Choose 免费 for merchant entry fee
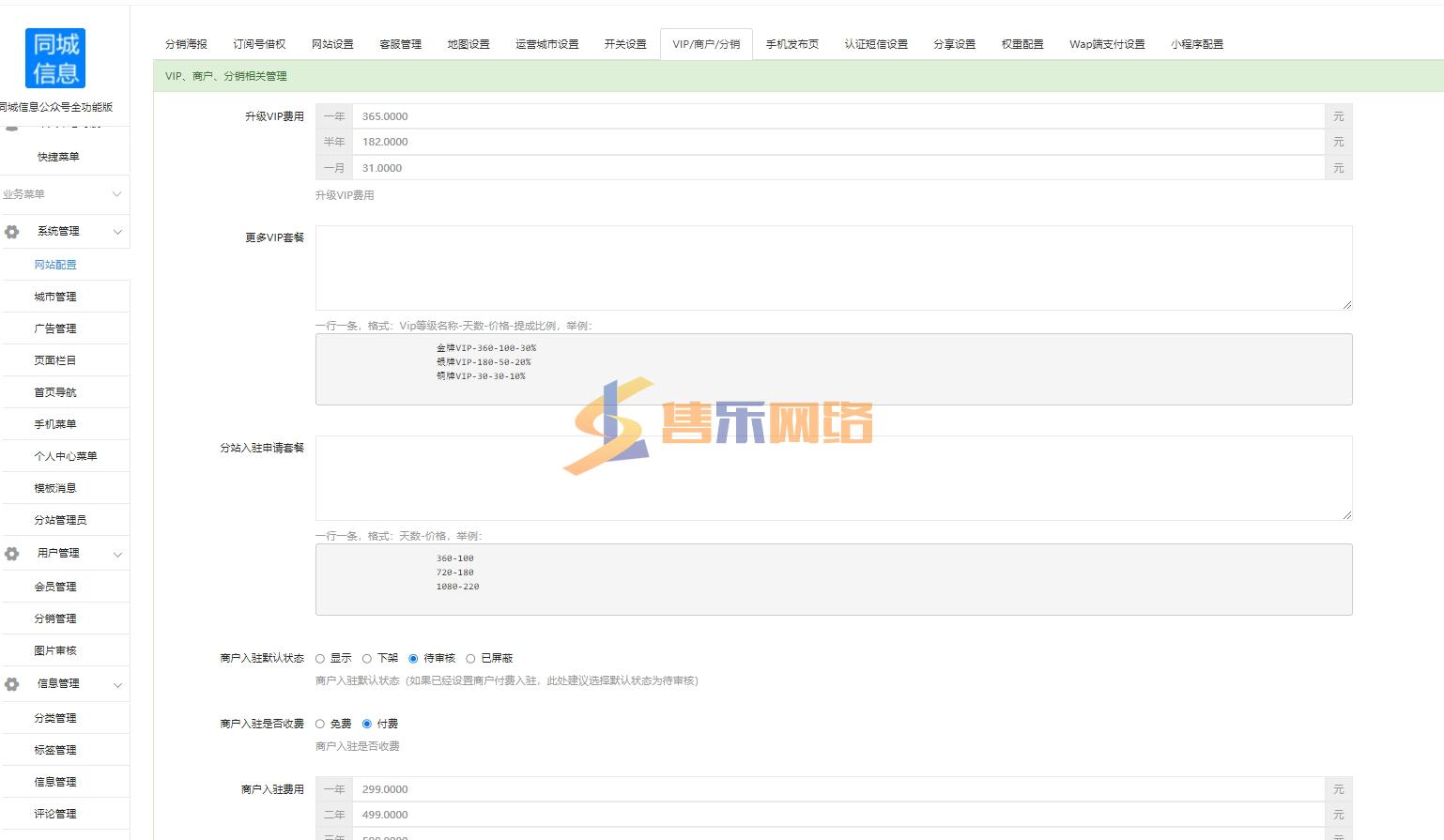Screen dimensions: 1444x840 [x=320, y=725]
